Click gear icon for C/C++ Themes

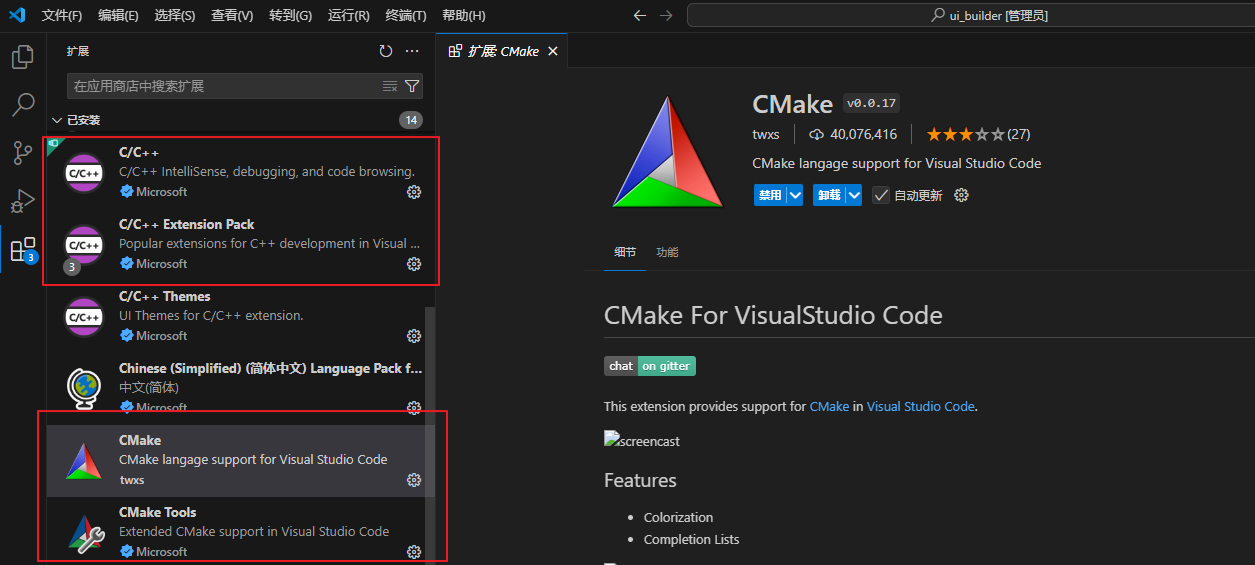coord(414,336)
